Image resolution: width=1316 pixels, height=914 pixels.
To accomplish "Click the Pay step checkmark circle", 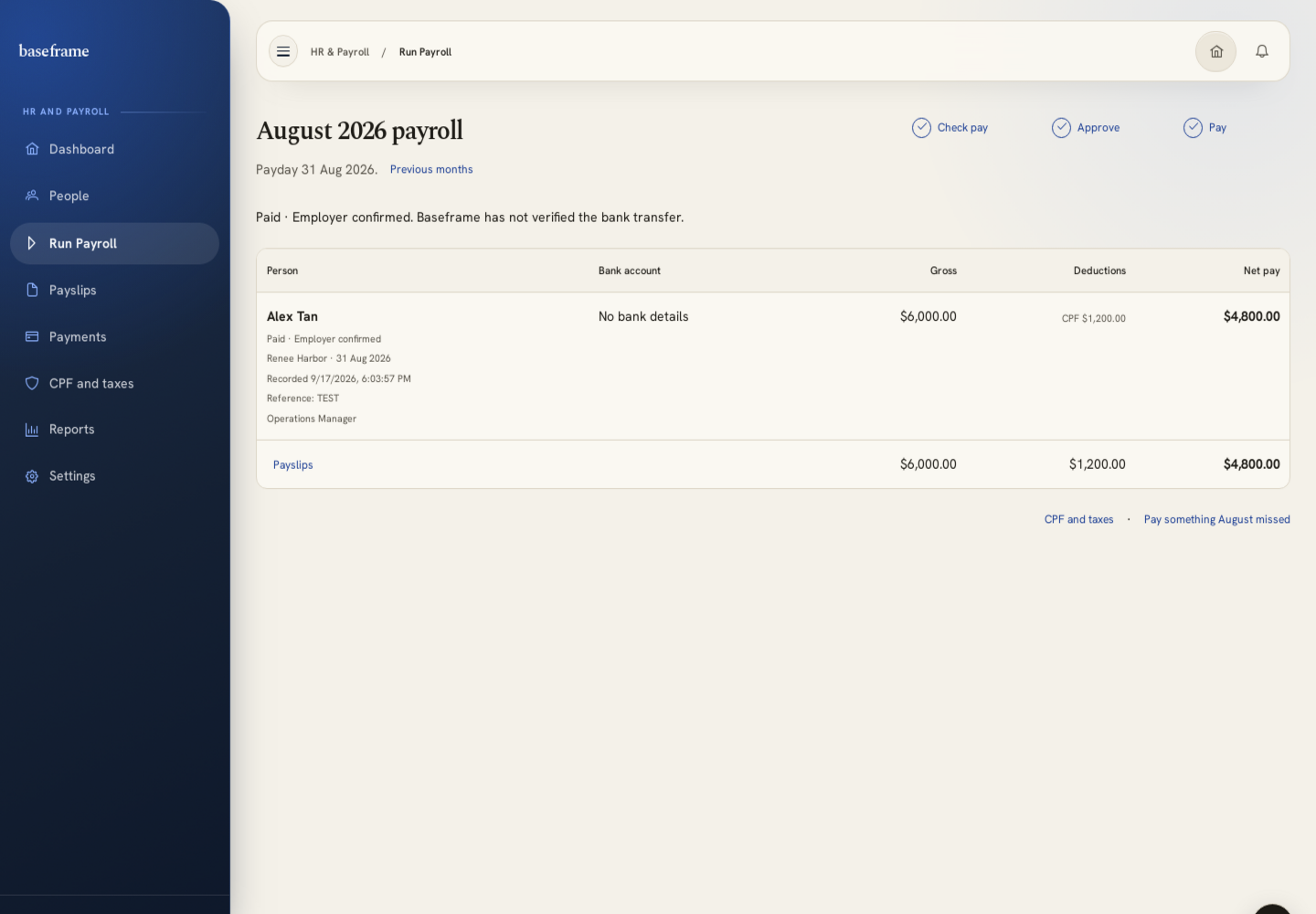I will [1193, 128].
